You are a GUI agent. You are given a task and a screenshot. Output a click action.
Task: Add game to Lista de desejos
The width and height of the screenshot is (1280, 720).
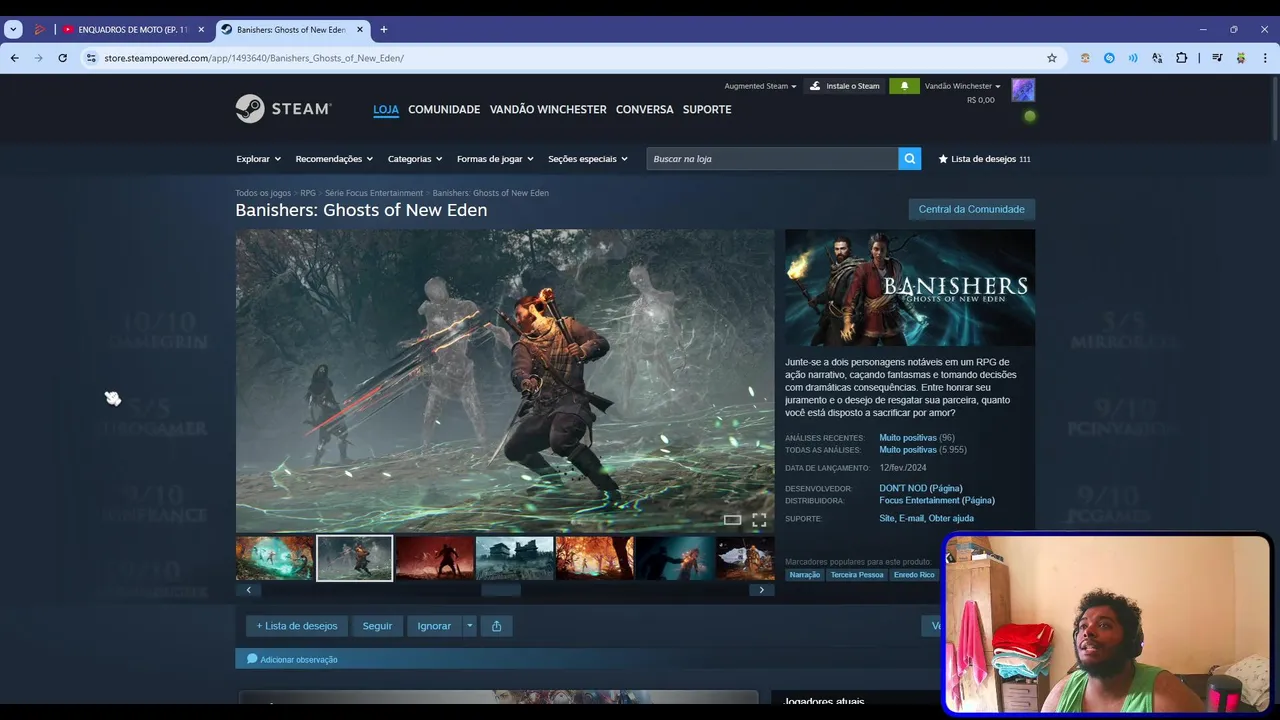[297, 626]
